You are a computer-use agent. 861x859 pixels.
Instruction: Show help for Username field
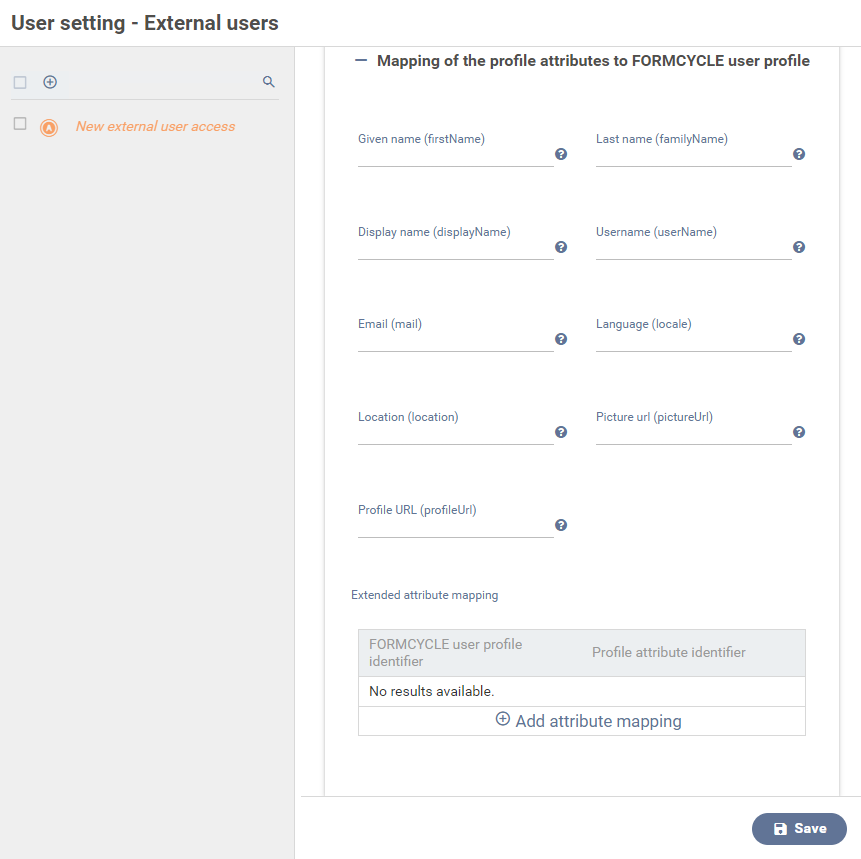pos(799,247)
